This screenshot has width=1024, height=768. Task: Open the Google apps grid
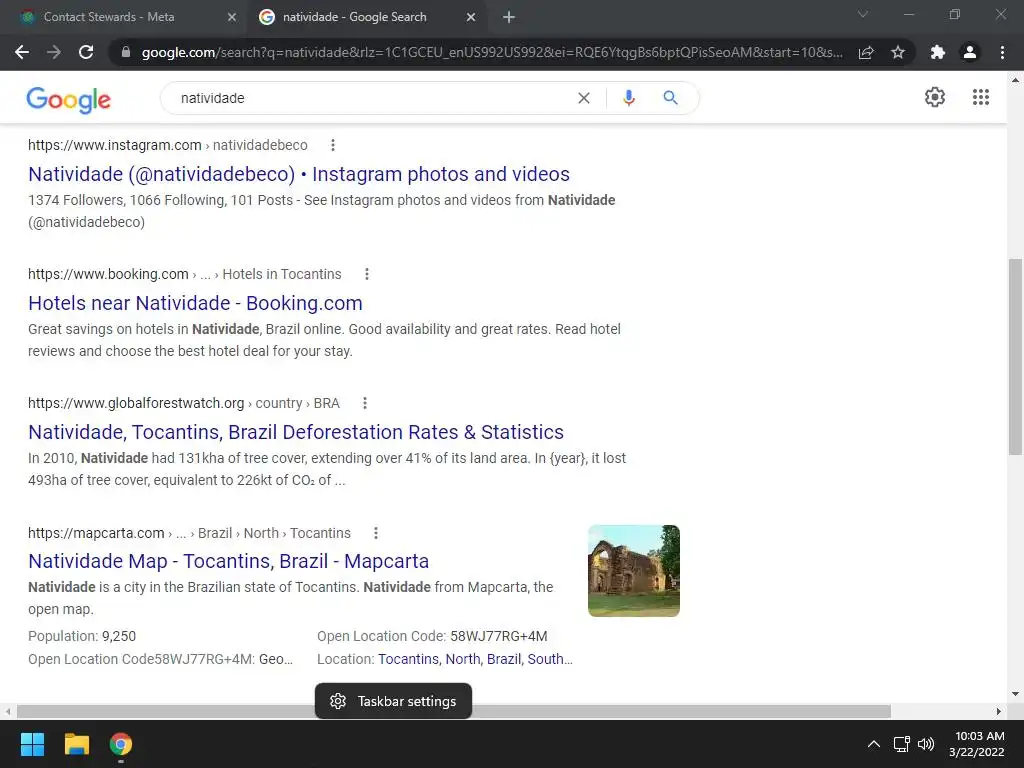pyautogui.click(x=980, y=97)
